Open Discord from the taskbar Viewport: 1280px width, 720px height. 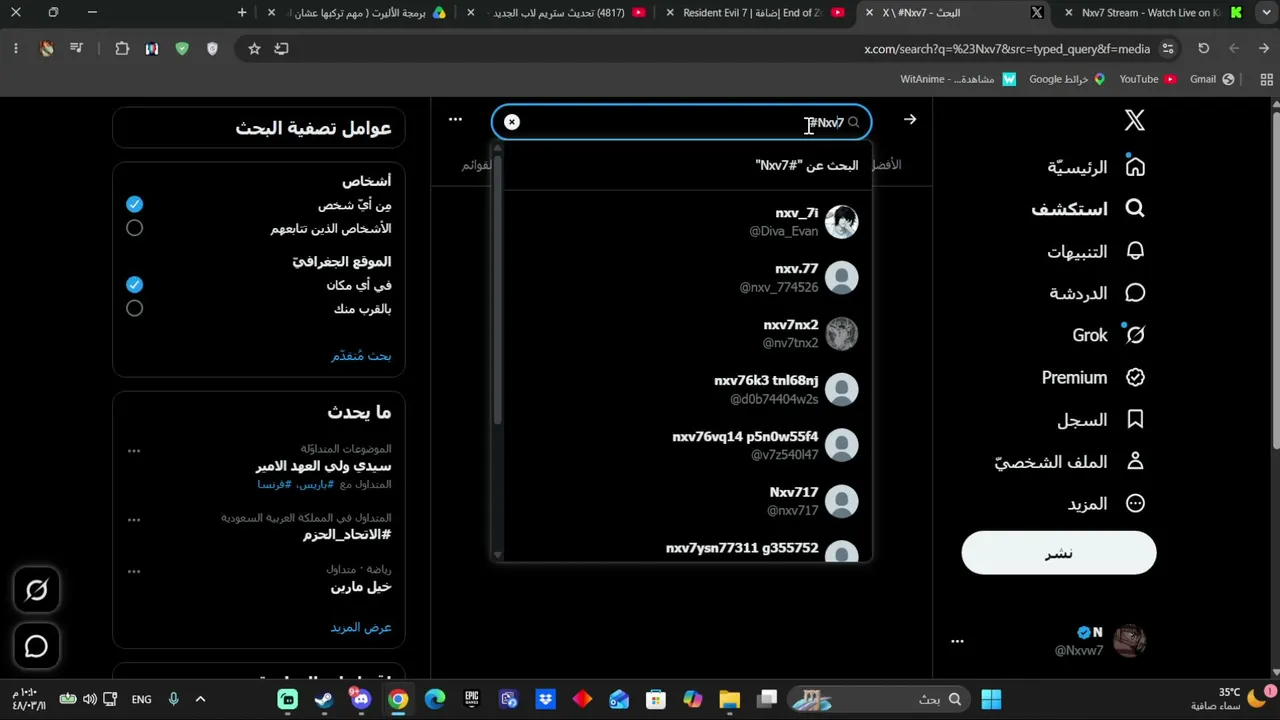pos(361,699)
